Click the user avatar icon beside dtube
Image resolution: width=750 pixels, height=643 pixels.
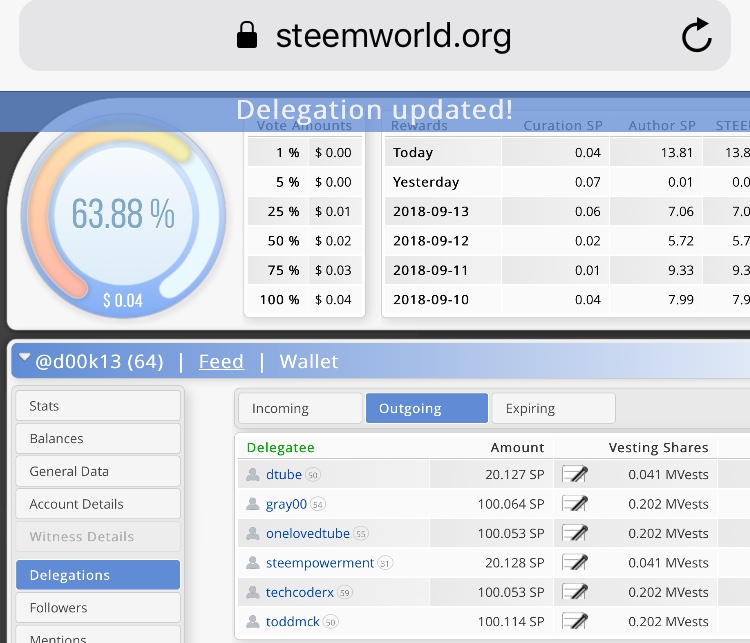pos(253,474)
